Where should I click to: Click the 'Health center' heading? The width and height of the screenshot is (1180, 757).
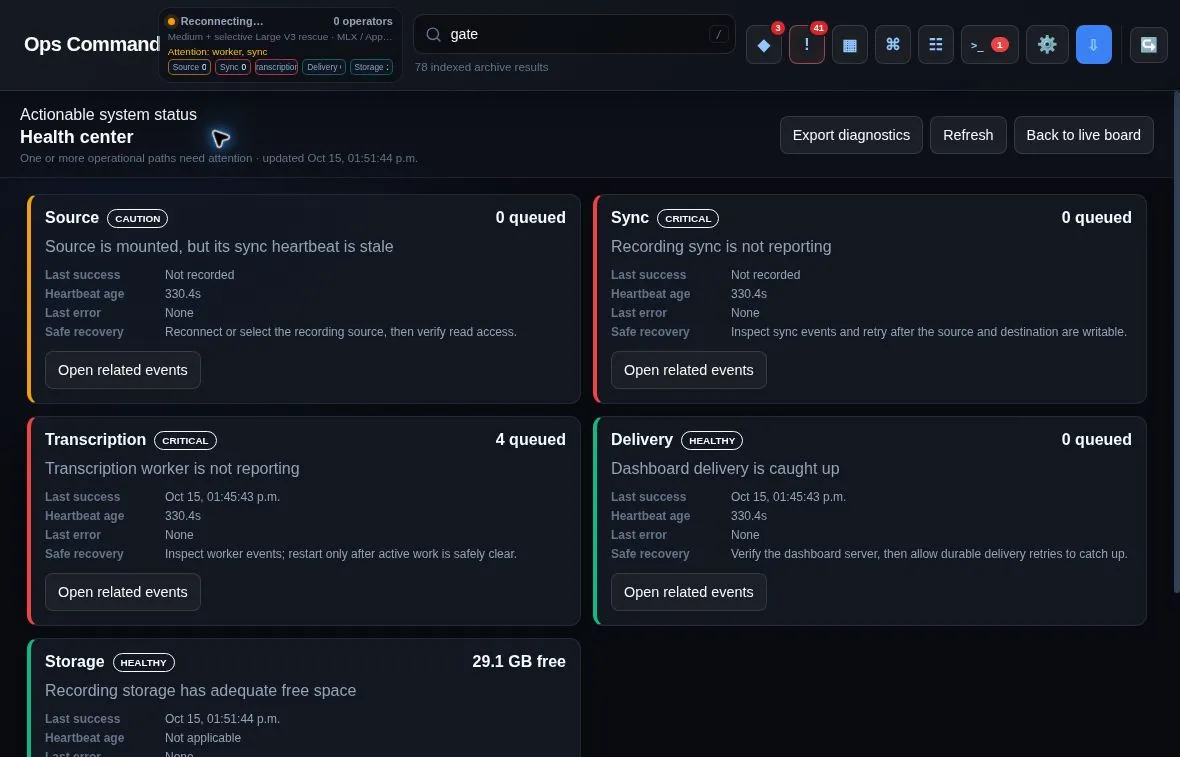coord(77,137)
